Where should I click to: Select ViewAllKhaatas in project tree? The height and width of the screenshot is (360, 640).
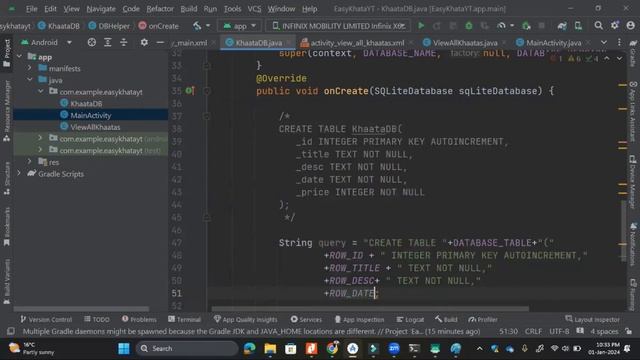click(95, 127)
